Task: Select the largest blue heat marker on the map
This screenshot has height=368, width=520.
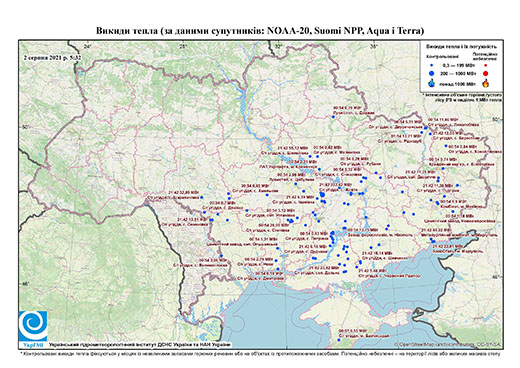Action: coord(322,194)
